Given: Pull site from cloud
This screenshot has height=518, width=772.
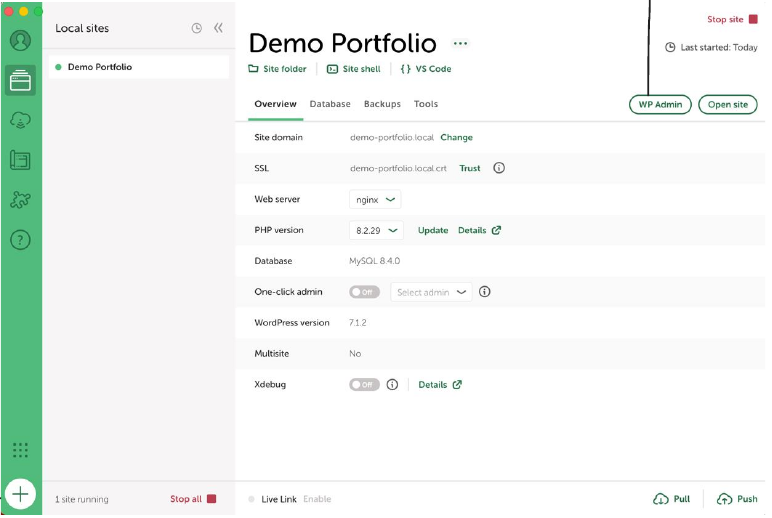Looking at the screenshot, I should point(672,499).
